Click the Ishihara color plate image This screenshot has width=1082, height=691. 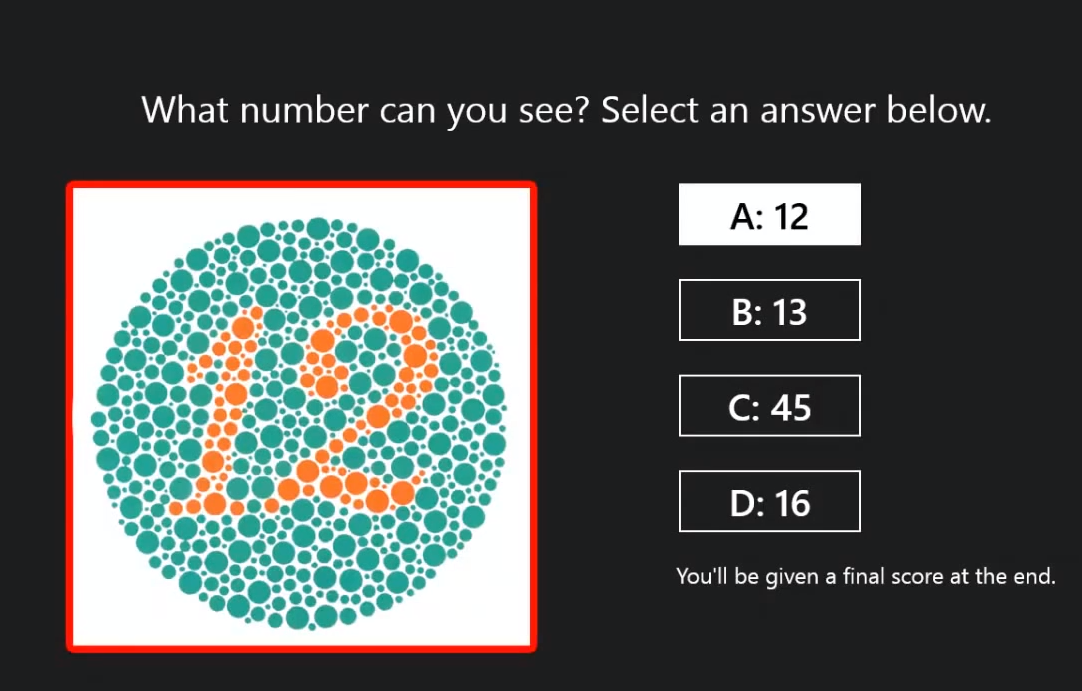point(302,417)
